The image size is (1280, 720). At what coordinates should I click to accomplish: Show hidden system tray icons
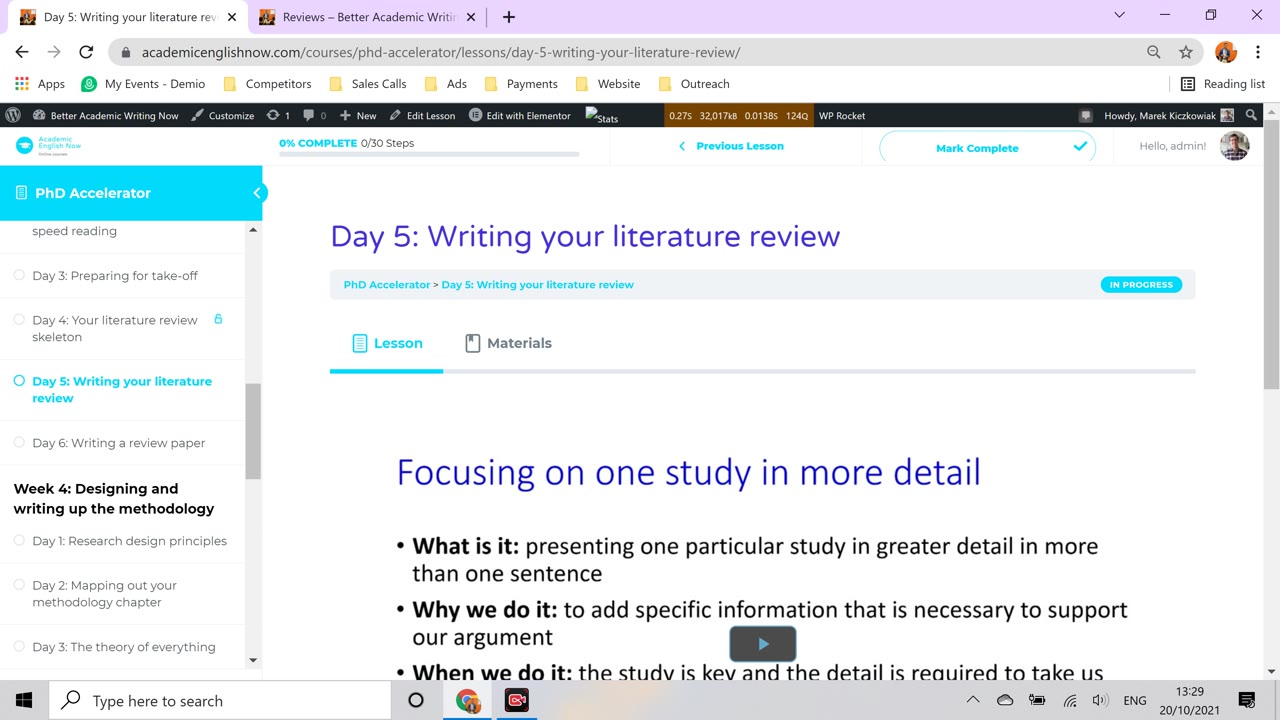972,700
